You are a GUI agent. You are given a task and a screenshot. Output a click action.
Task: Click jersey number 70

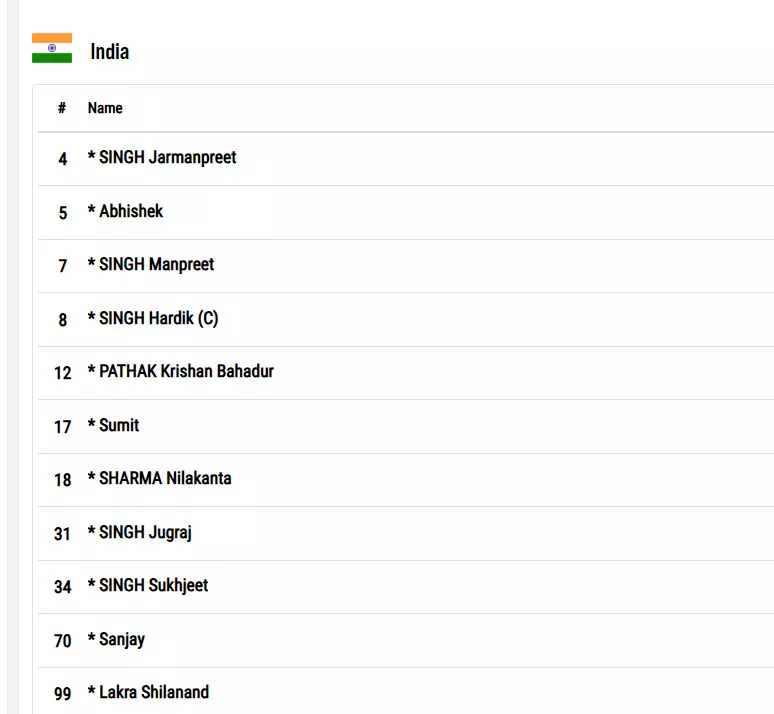click(x=63, y=641)
